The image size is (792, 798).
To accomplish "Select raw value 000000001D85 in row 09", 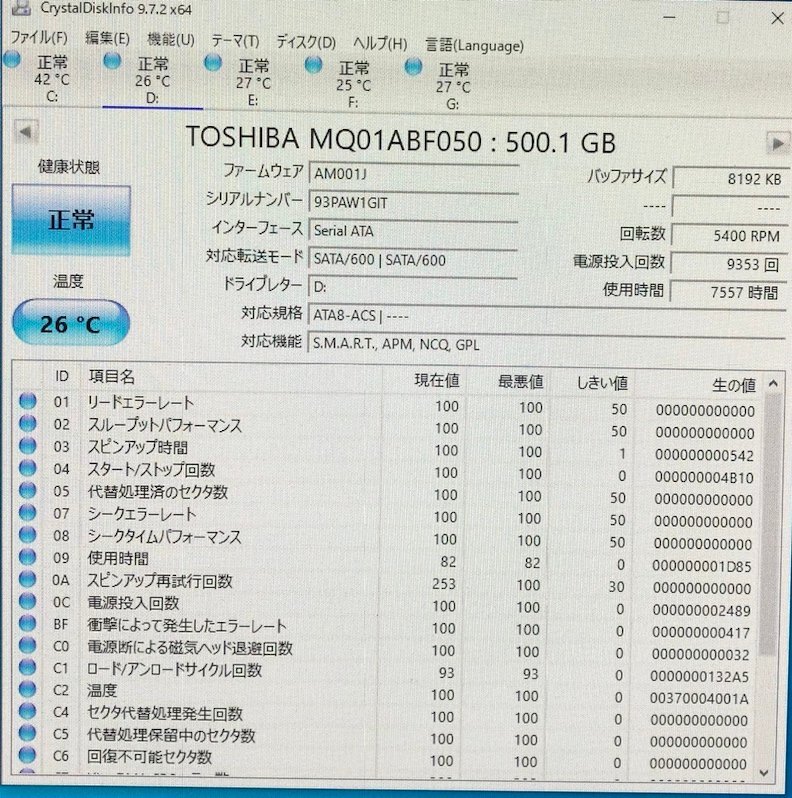I will click(x=701, y=566).
